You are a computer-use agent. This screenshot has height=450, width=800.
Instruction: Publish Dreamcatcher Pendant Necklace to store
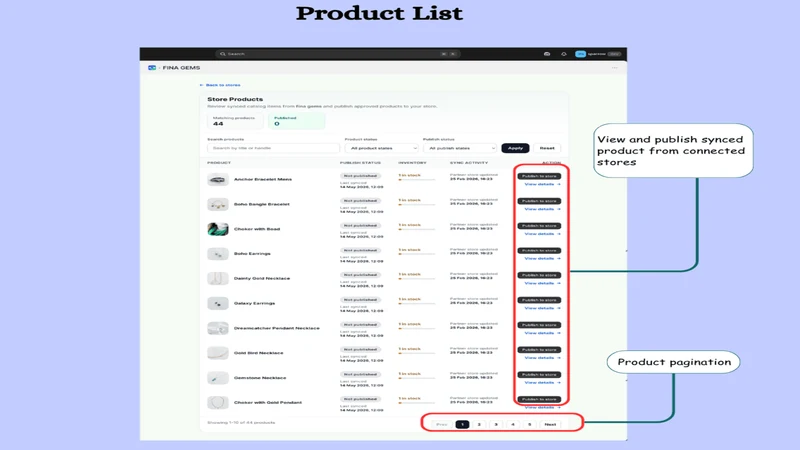click(539, 325)
